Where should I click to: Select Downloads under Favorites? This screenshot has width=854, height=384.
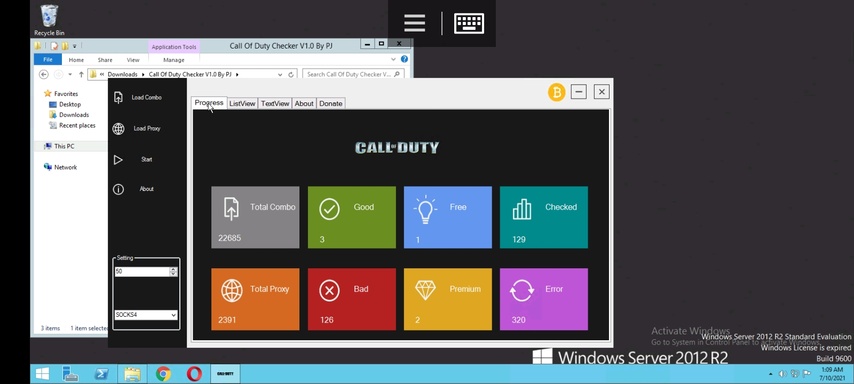coord(74,115)
